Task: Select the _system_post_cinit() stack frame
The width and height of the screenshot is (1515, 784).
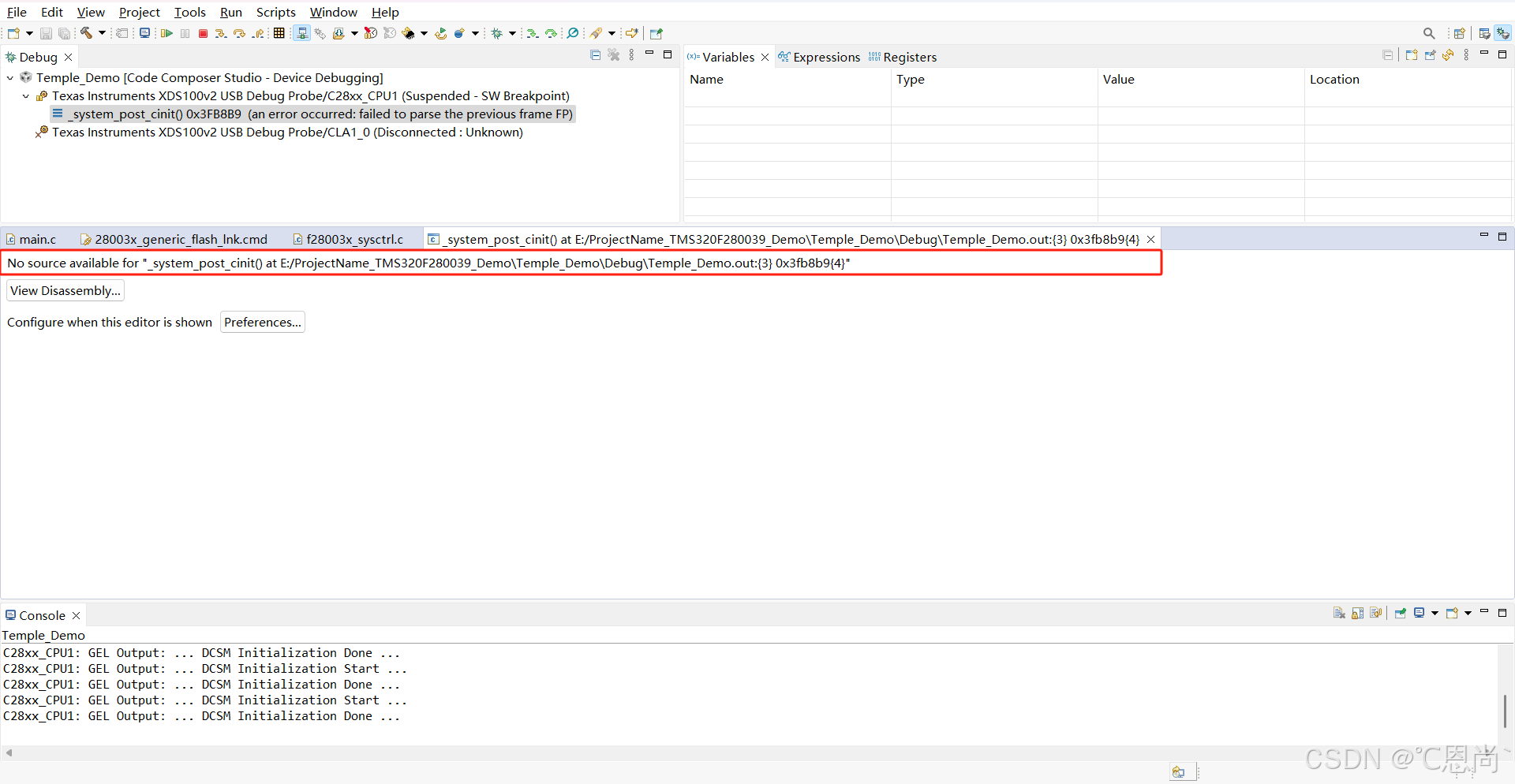Action: pos(312,114)
